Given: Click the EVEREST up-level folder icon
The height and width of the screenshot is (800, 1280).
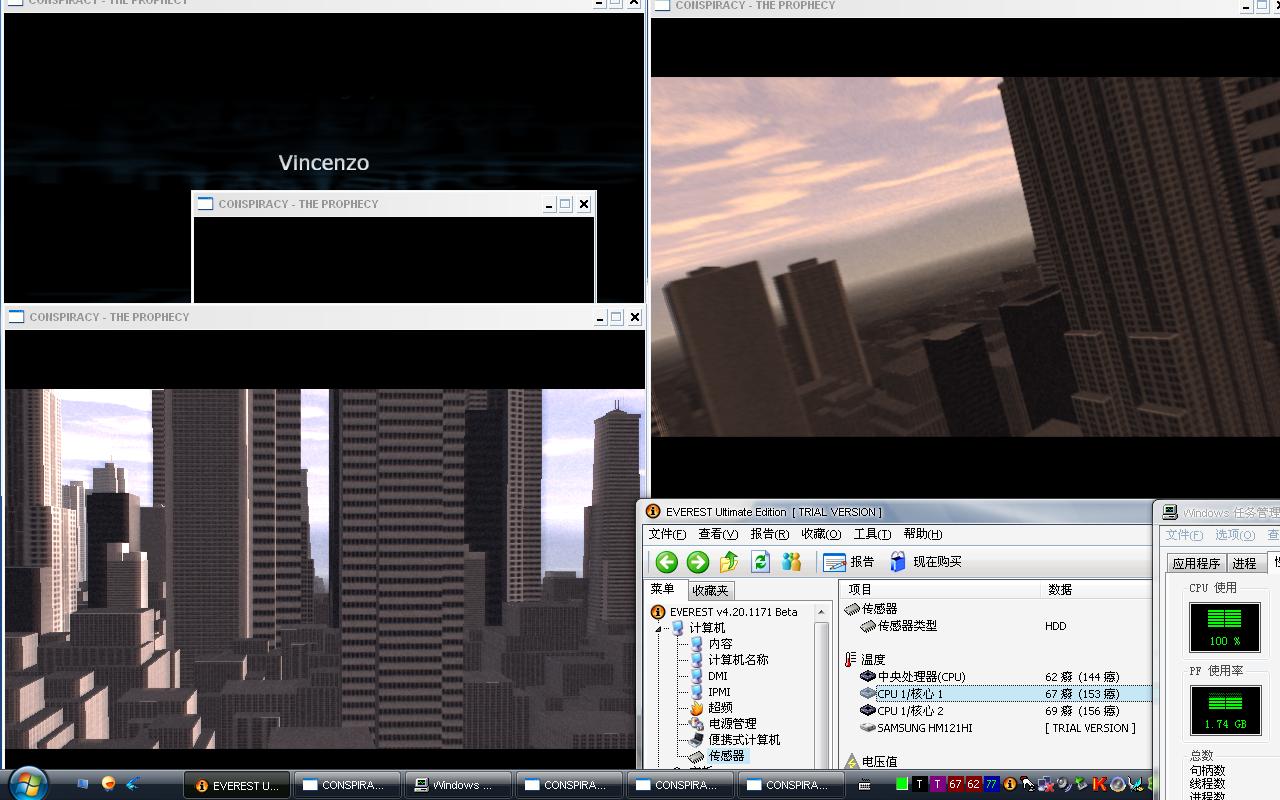Looking at the screenshot, I should (729, 562).
